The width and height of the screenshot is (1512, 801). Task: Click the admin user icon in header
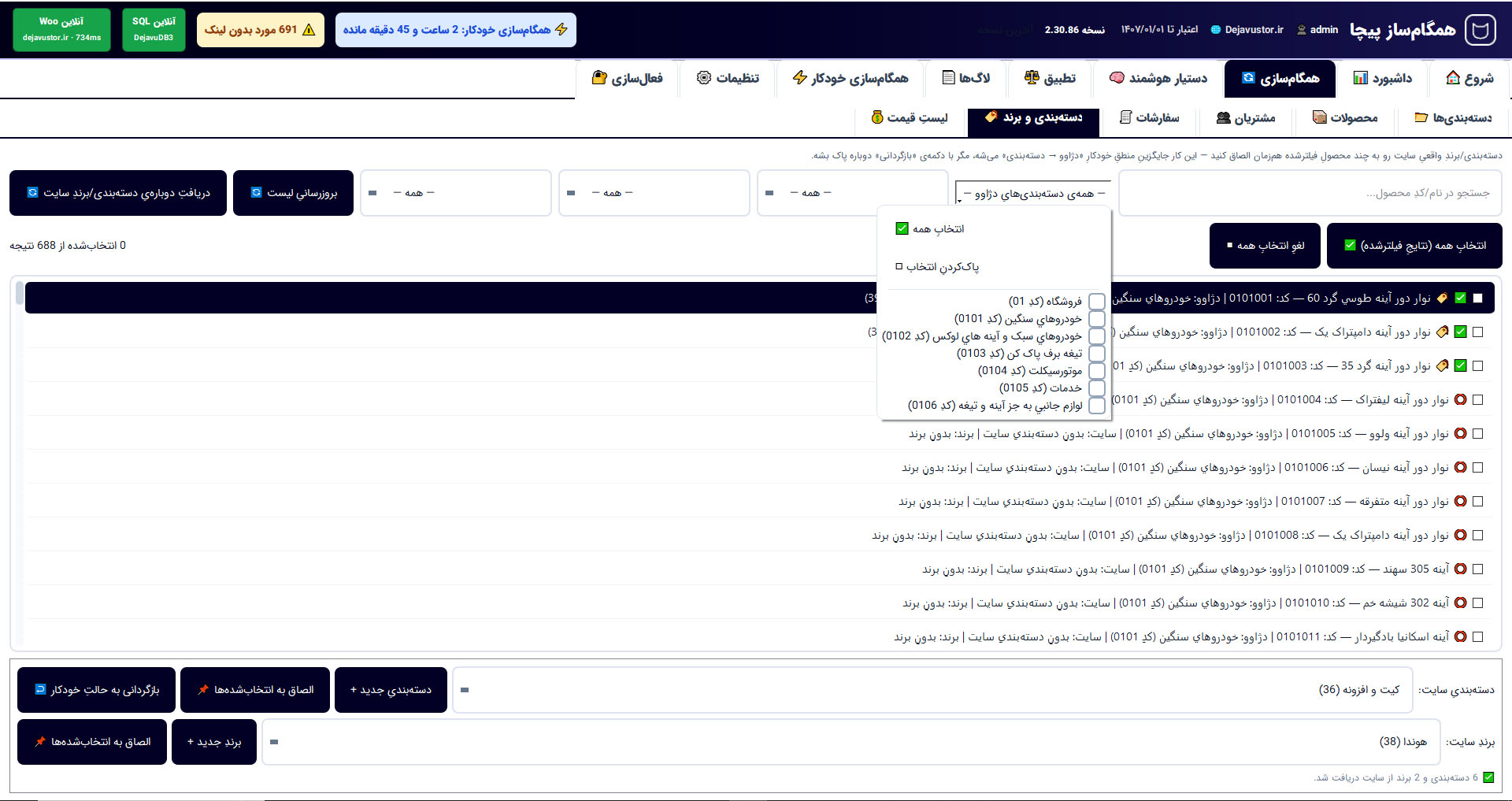pyautogui.click(x=1302, y=30)
